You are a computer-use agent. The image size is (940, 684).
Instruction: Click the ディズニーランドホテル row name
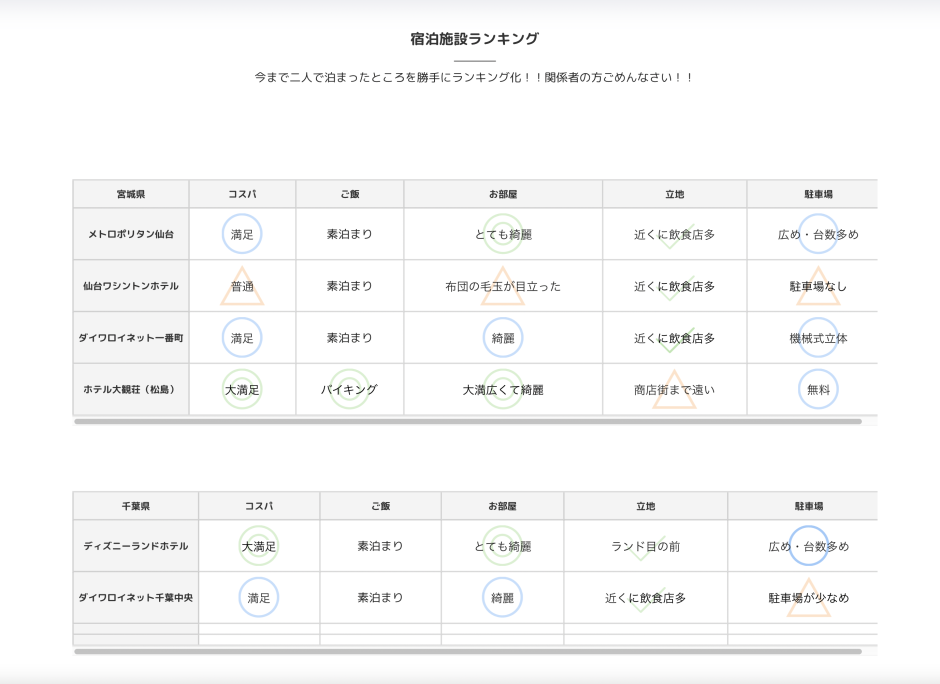coord(135,546)
